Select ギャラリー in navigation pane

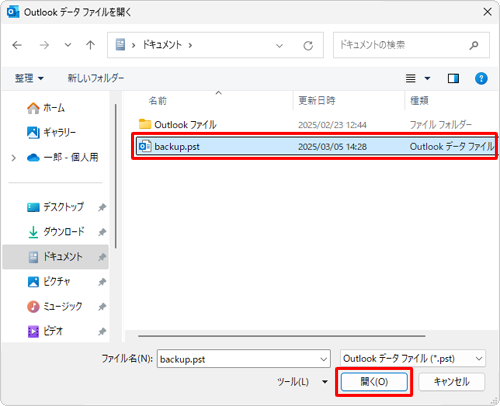click(51, 133)
